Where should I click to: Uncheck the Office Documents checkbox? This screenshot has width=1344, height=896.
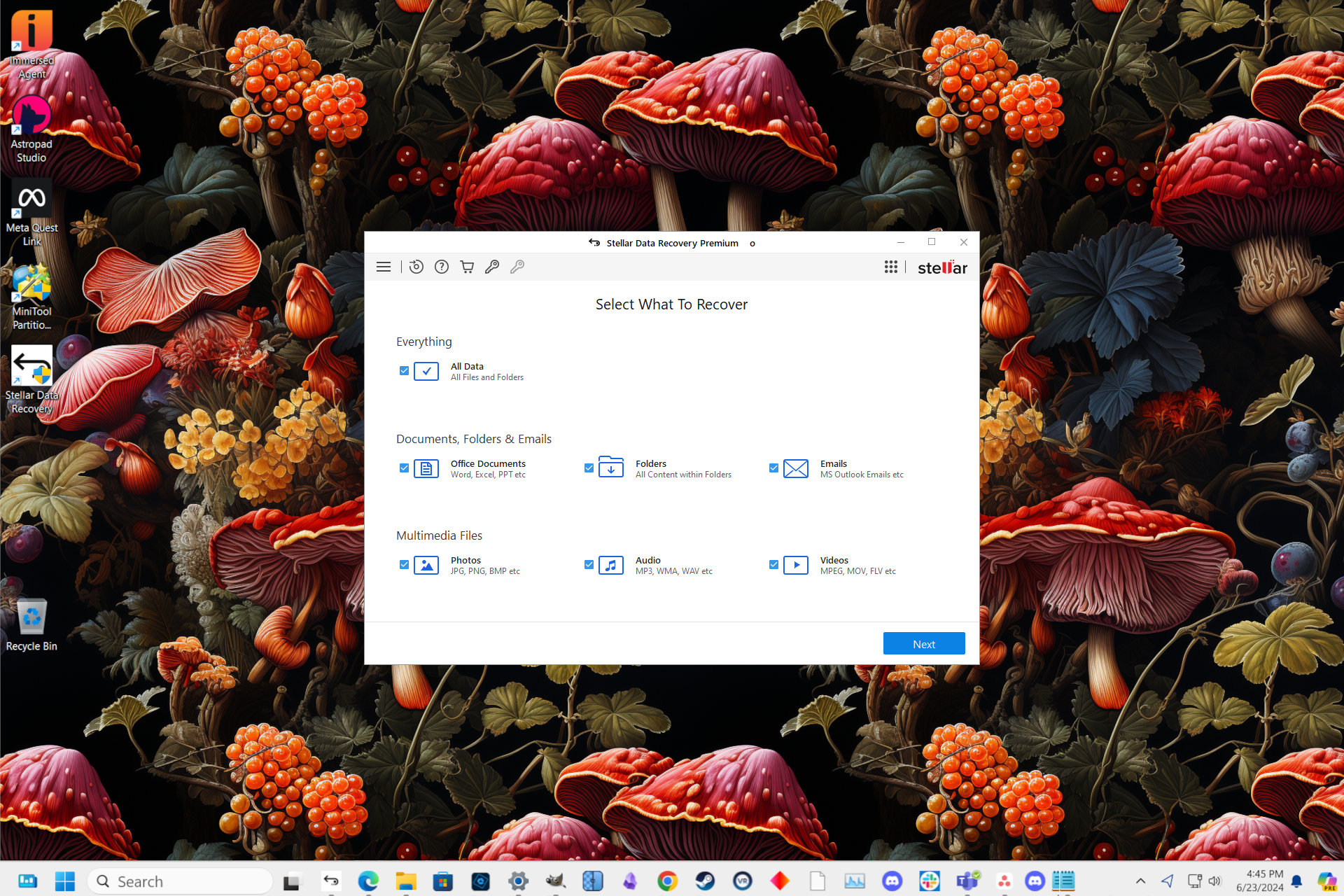(x=404, y=468)
